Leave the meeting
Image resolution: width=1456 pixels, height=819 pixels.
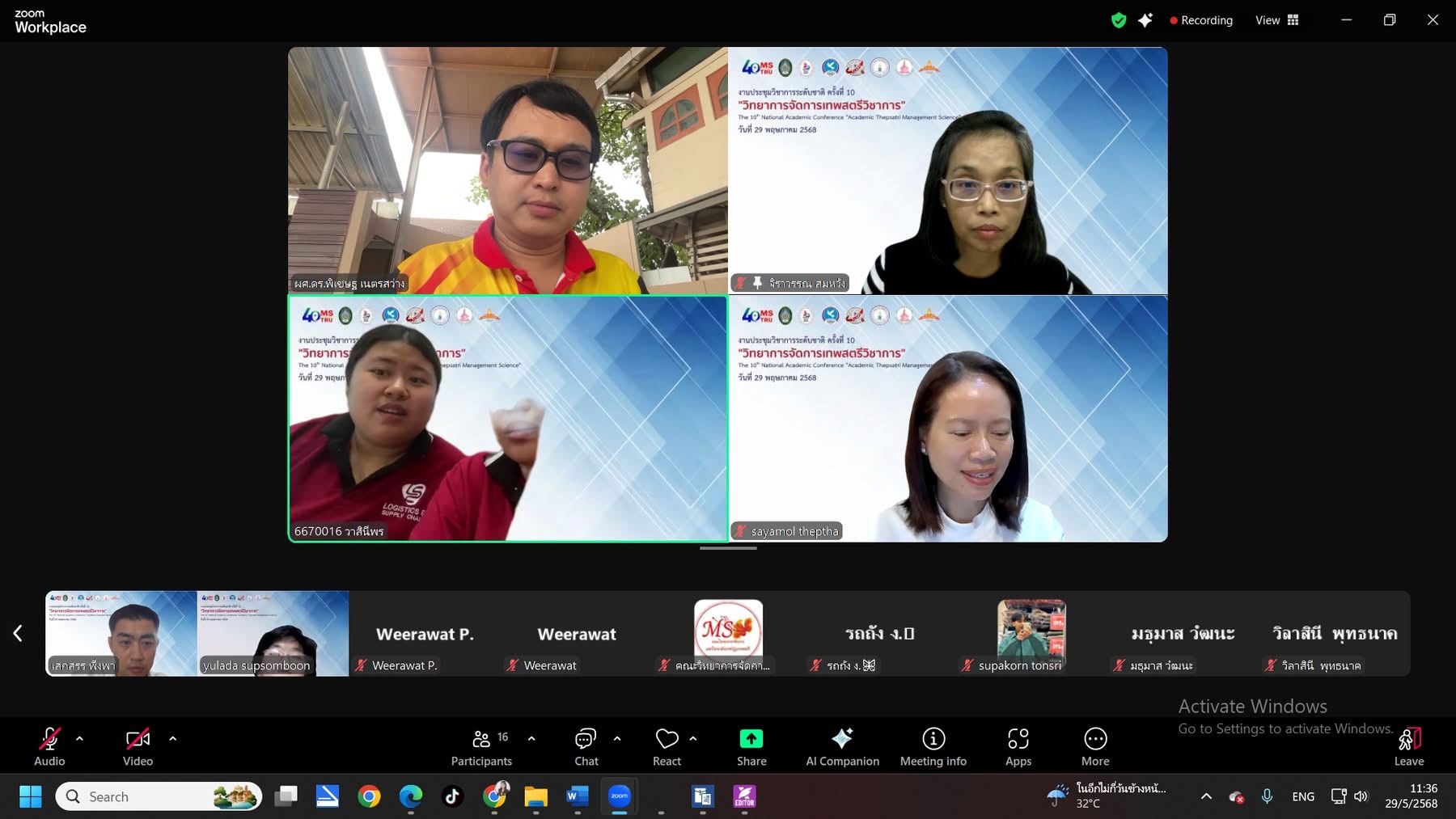coord(1408,747)
